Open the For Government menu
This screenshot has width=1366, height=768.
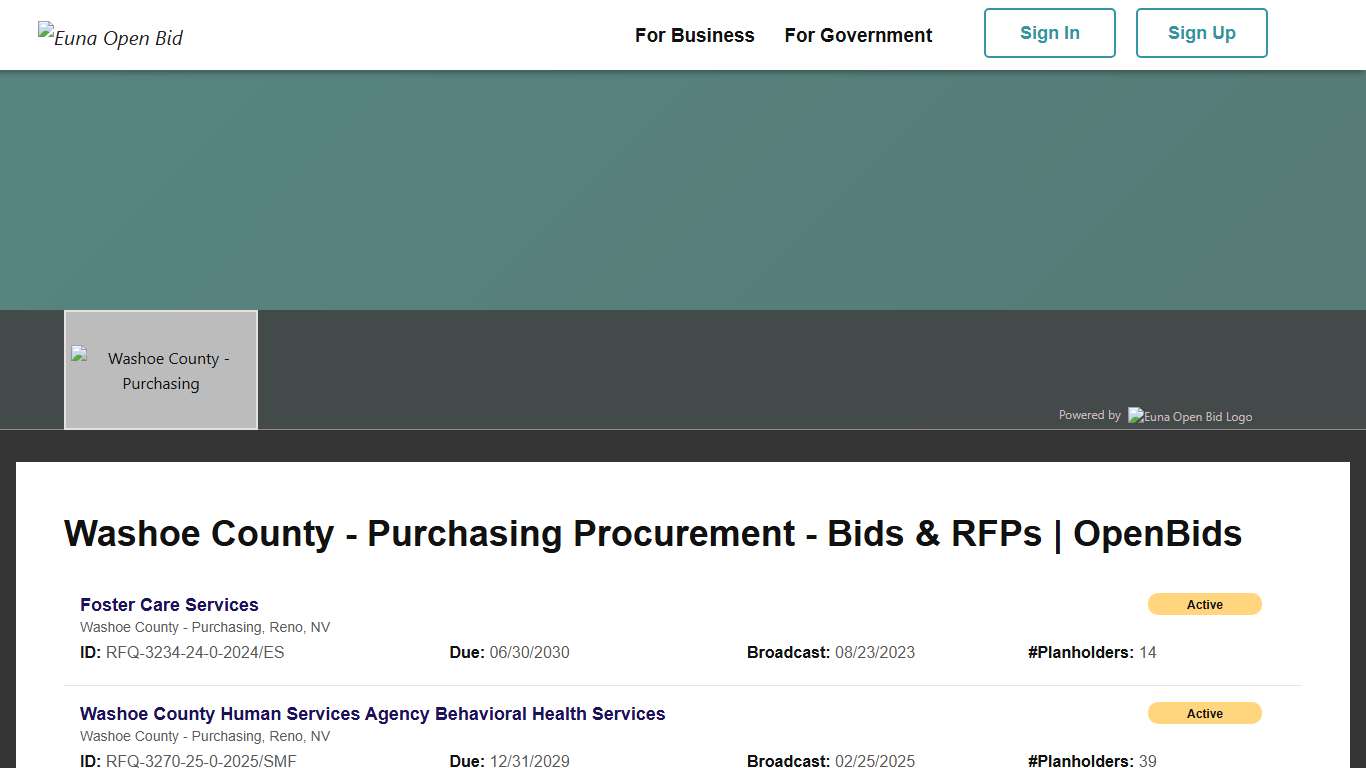(858, 35)
